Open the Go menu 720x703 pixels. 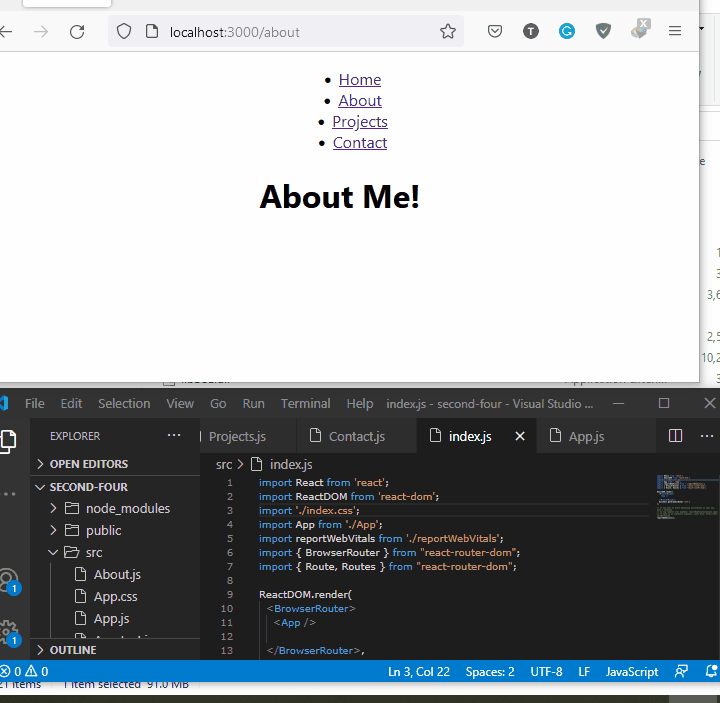coord(218,404)
